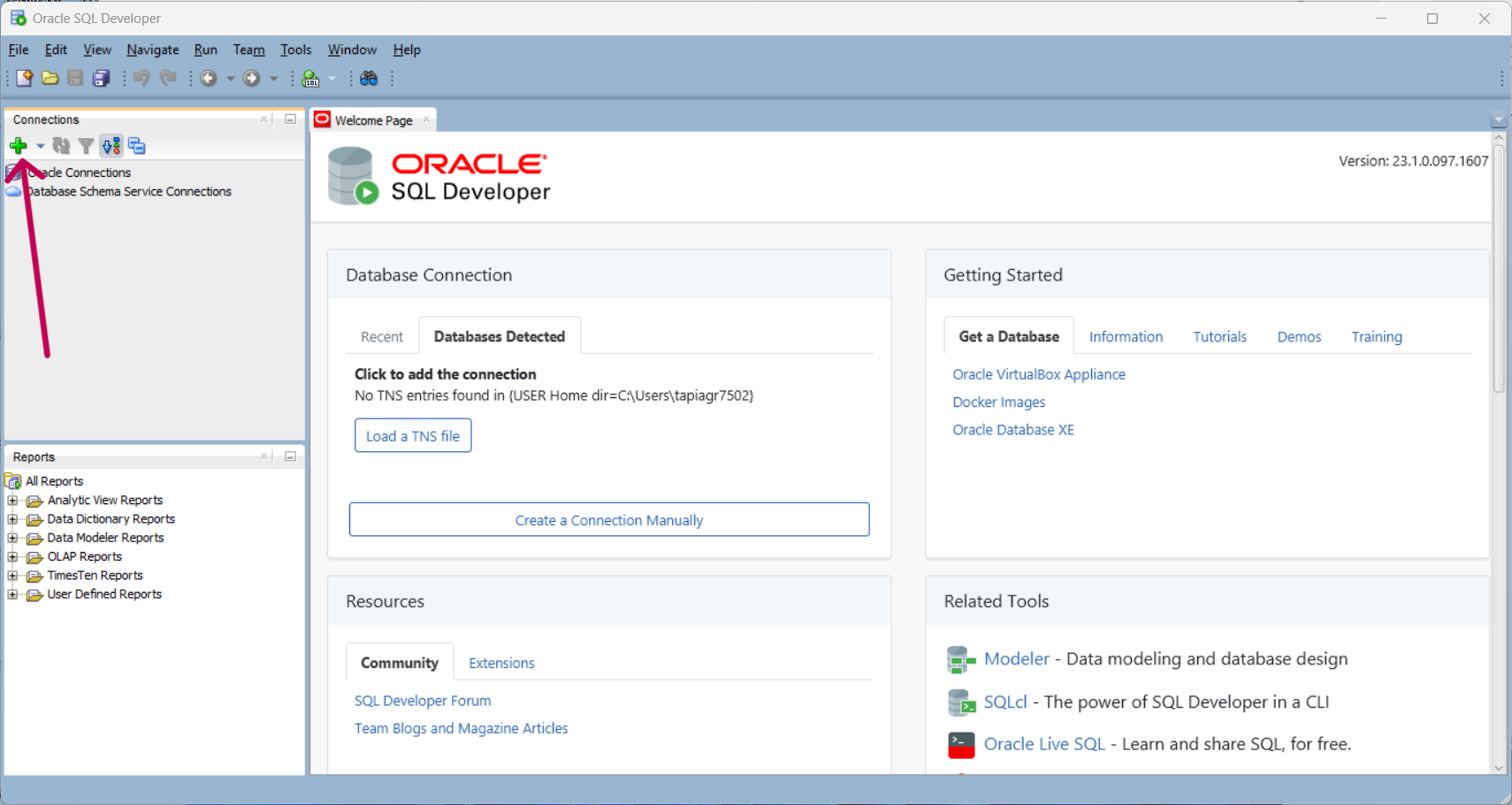The height and width of the screenshot is (805, 1512).
Task: Minimize the Connections panel
Action: tap(290, 119)
